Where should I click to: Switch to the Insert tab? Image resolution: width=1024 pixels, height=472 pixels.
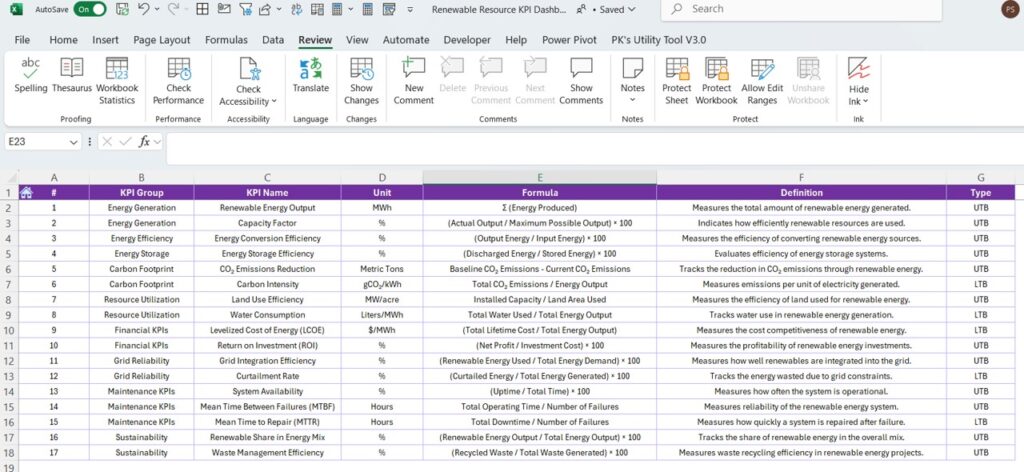tap(105, 40)
